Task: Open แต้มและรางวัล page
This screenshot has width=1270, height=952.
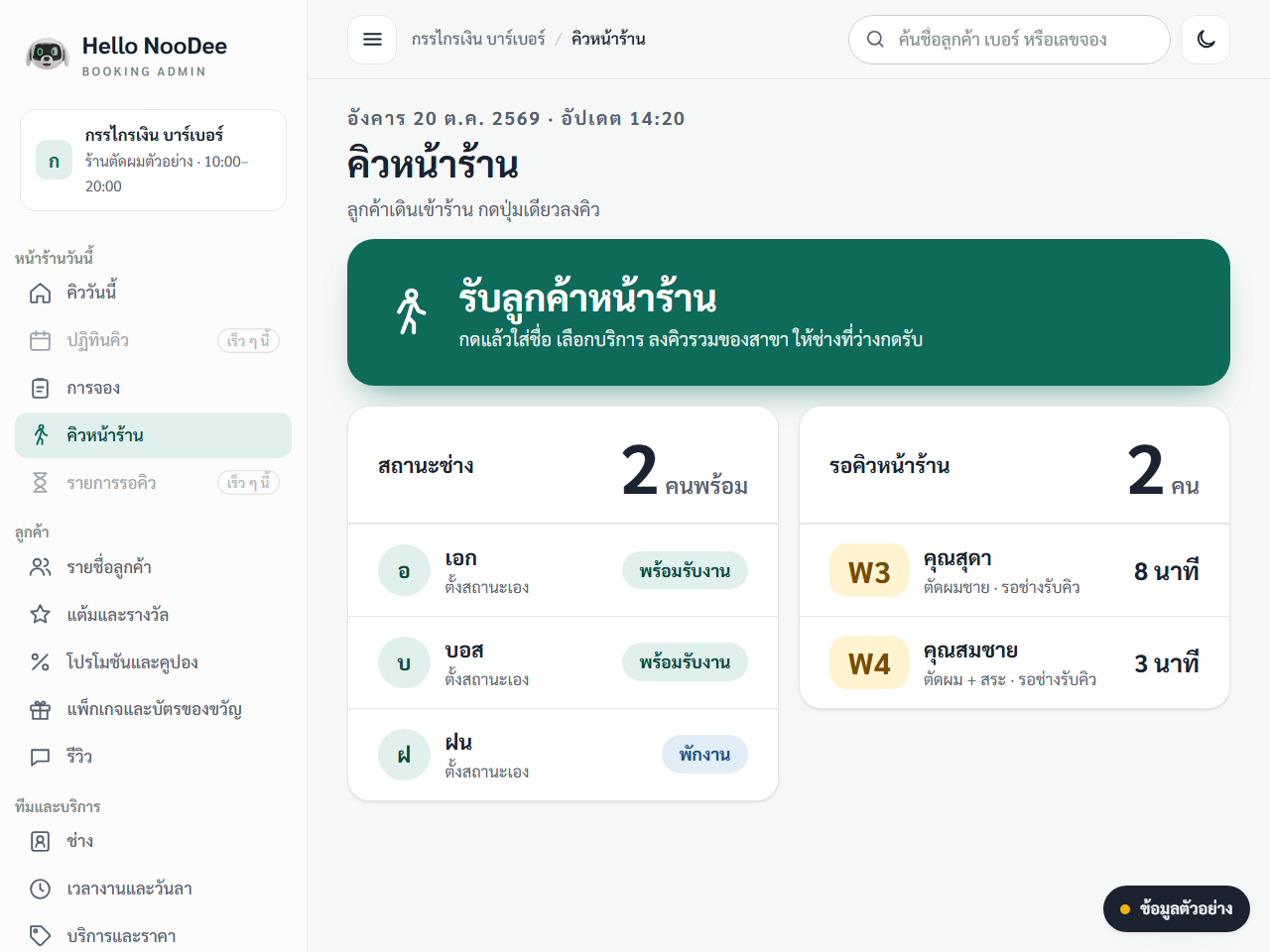Action: [153, 615]
